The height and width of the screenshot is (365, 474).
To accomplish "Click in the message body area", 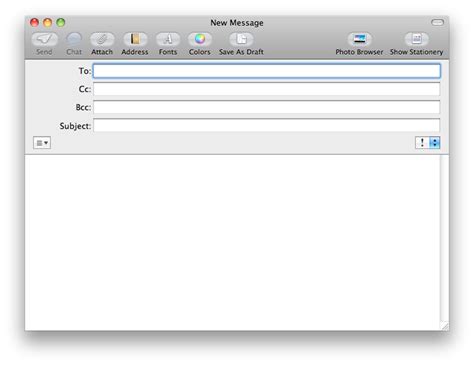I will 232,242.
